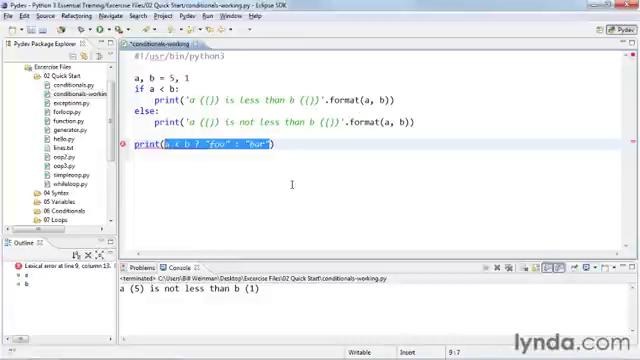The width and height of the screenshot is (640, 360).
Task: Select whileloop.py in Package Explorer
Action: tap(70, 184)
